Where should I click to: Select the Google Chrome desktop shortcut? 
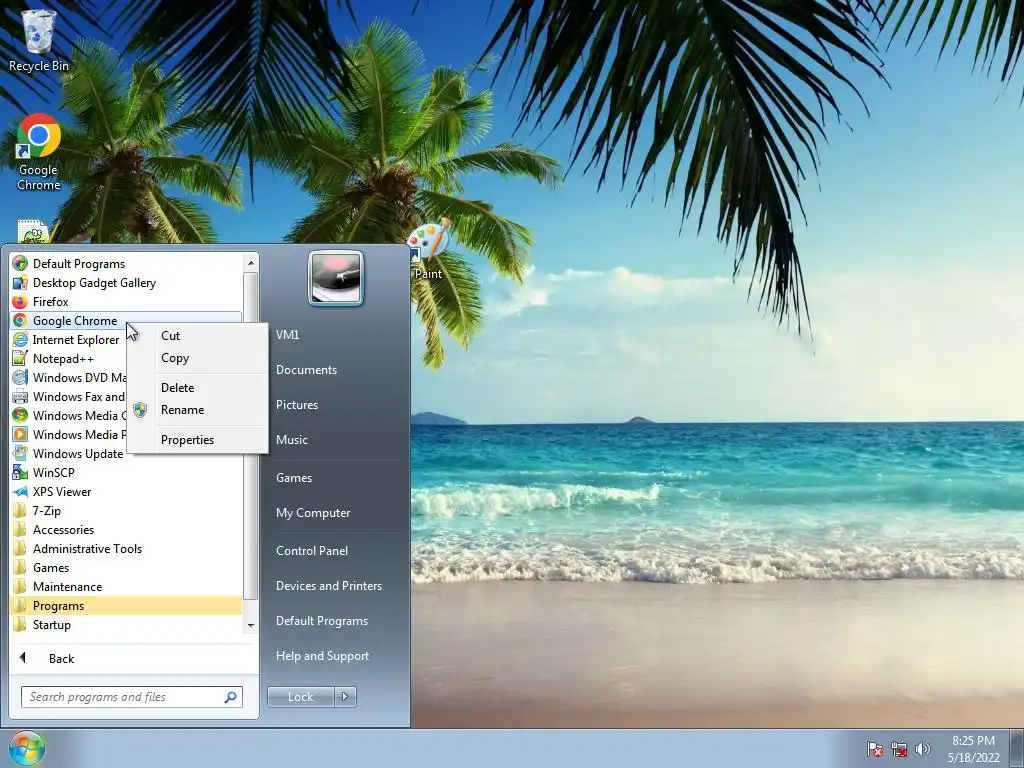point(39,152)
